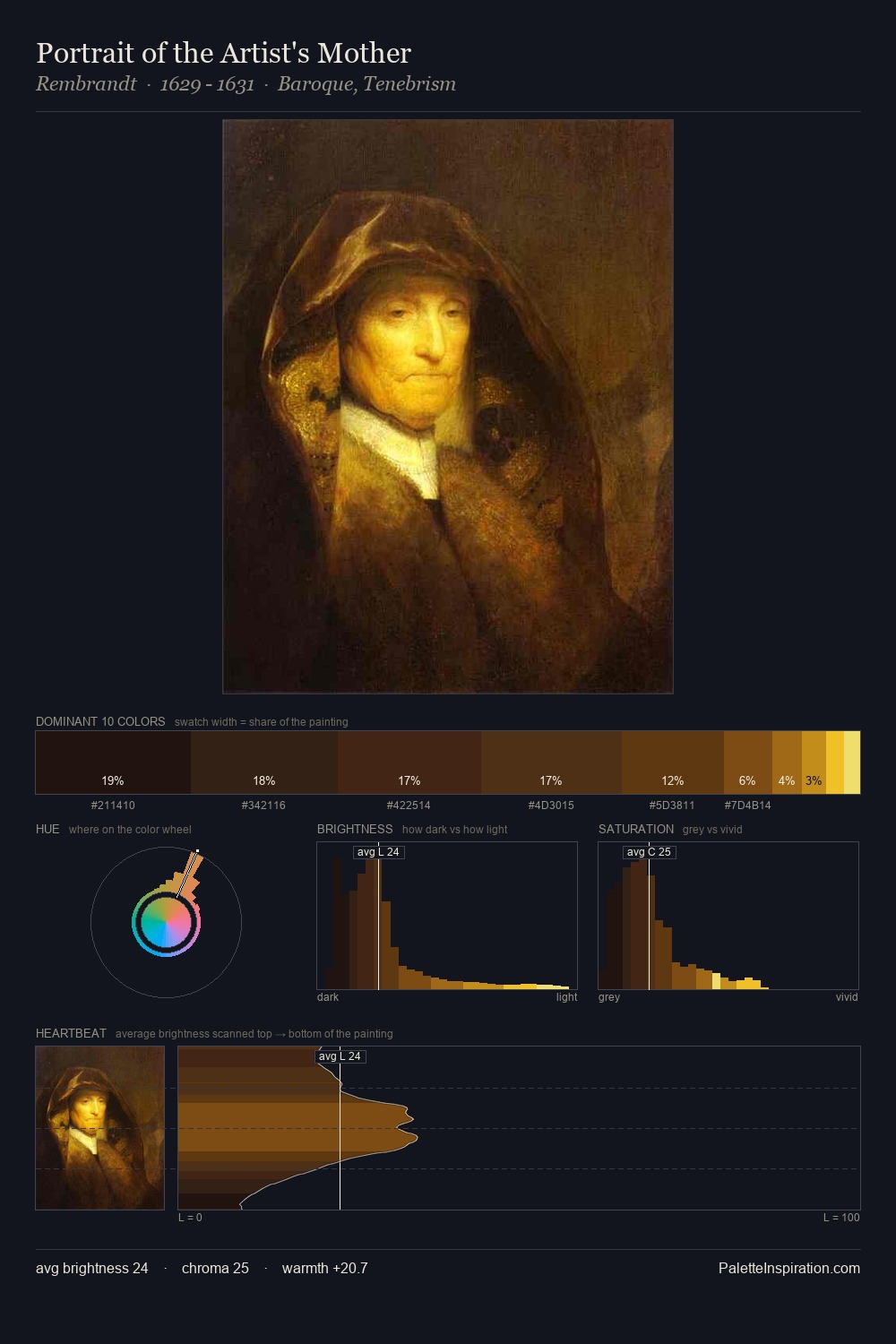Click footer stat avg brightness 24
896x1344 pixels.
[x=92, y=1268]
